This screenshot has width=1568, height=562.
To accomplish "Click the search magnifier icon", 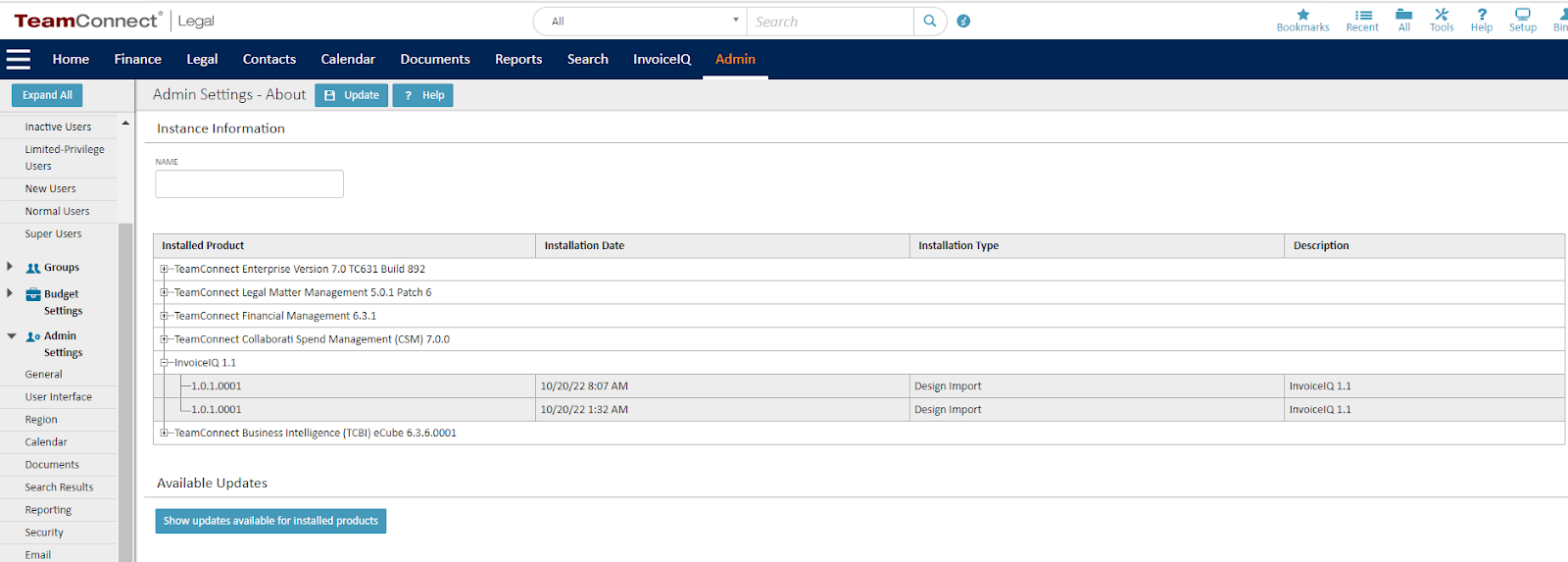I will [930, 22].
